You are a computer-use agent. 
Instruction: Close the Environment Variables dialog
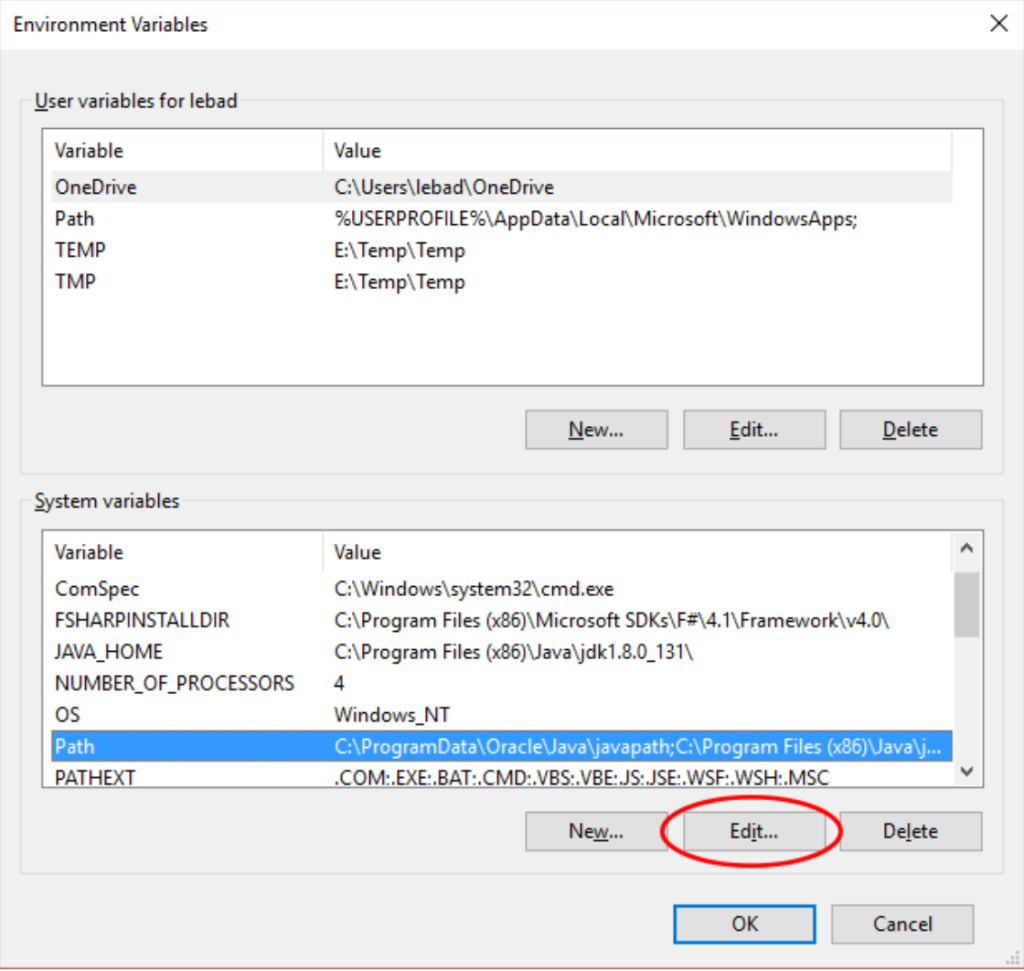tap(997, 24)
